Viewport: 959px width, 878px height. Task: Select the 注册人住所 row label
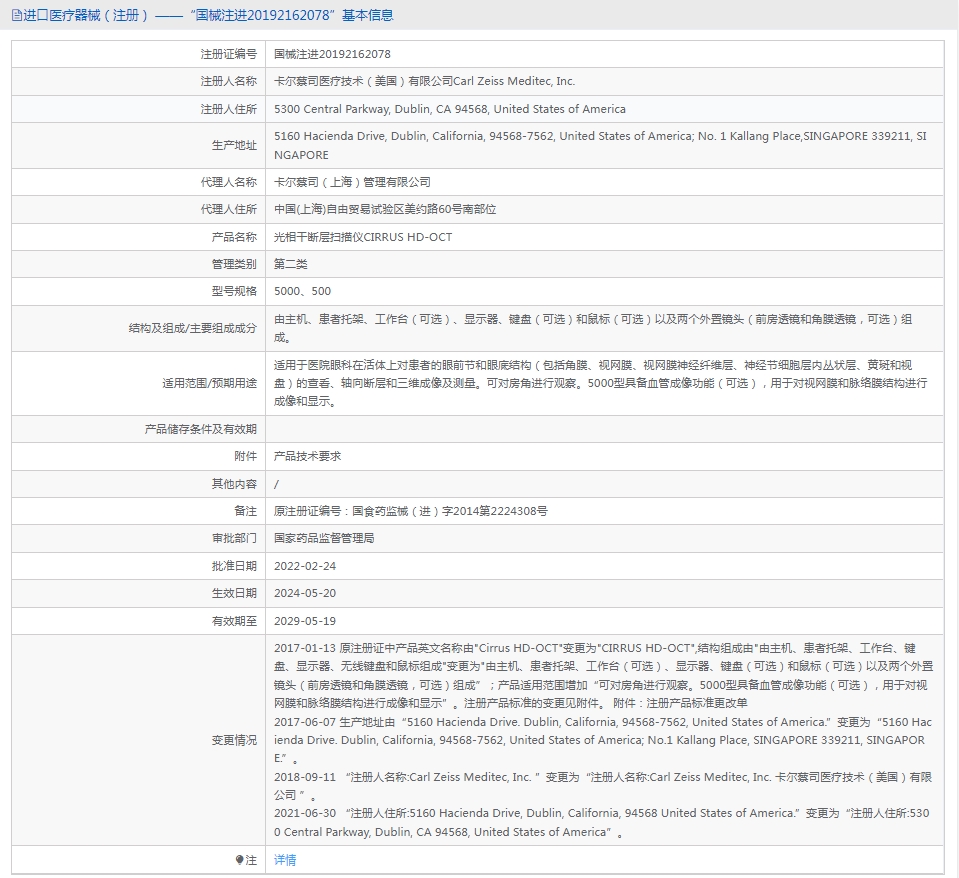[229, 109]
